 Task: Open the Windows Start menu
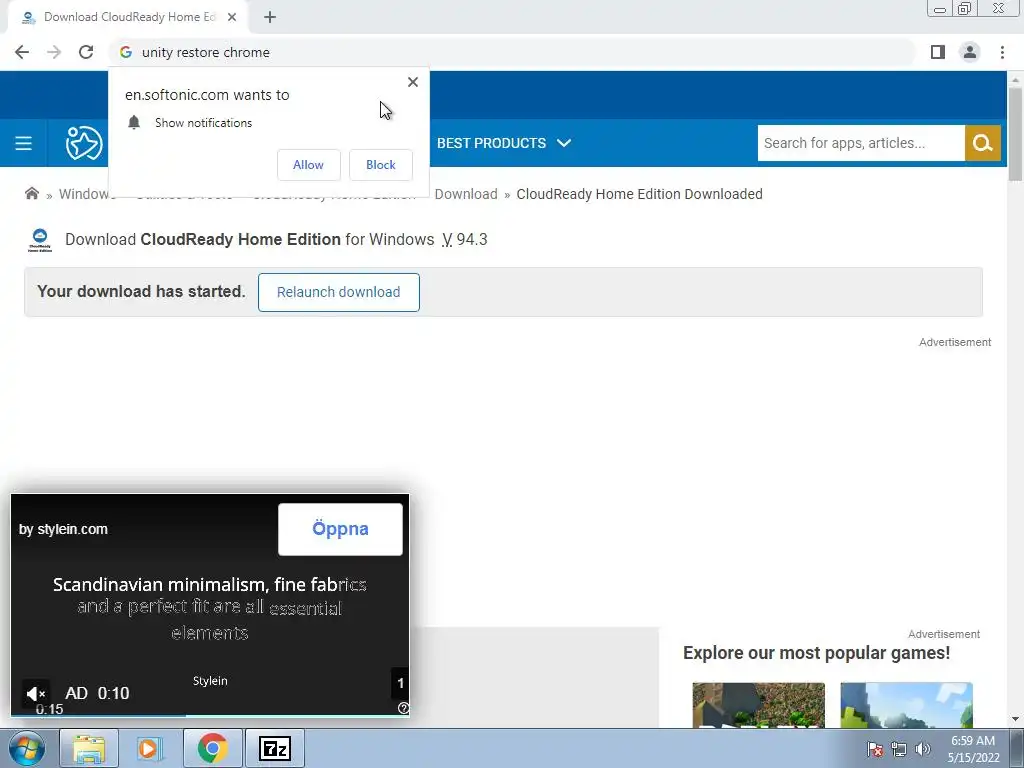27,748
